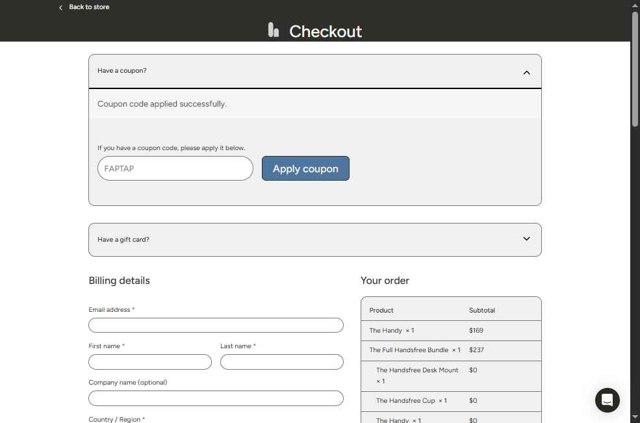This screenshot has height=423, width=640.
Task: Click the Product column header
Action: point(381,310)
